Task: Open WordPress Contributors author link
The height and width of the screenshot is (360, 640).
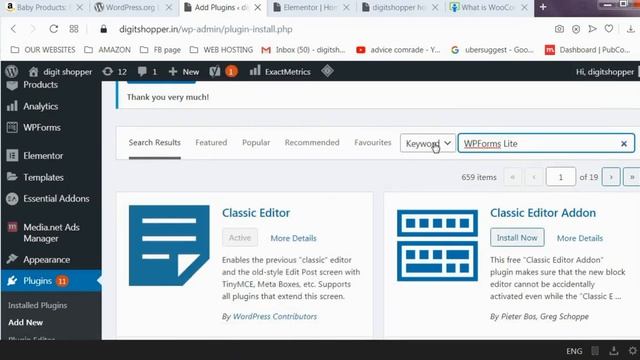Action: point(275,316)
